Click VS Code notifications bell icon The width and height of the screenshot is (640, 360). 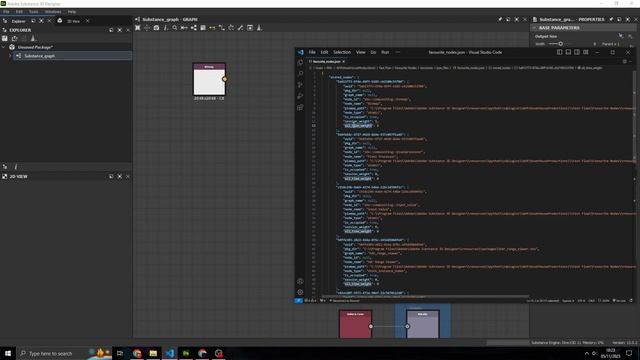[x=631, y=301]
